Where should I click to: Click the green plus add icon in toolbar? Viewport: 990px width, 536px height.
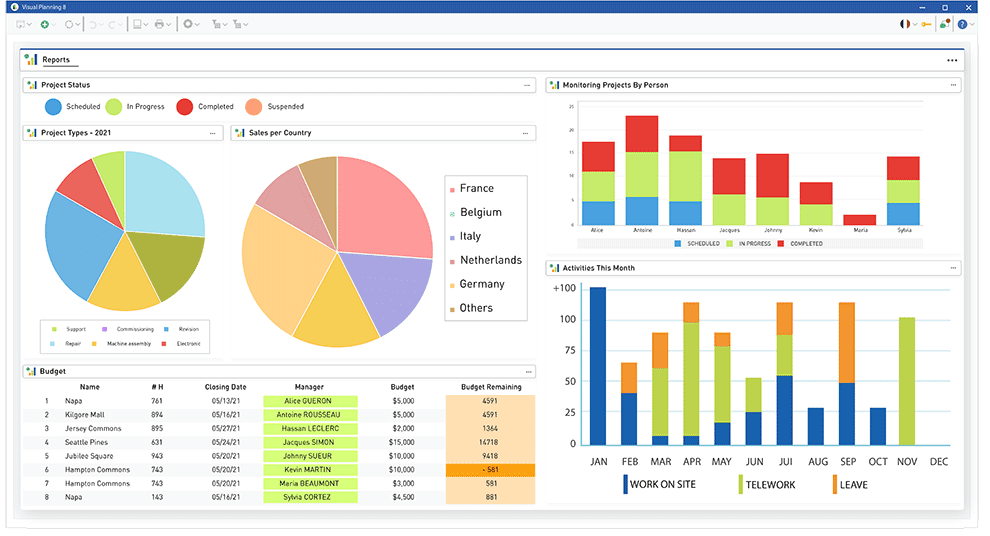(45, 24)
